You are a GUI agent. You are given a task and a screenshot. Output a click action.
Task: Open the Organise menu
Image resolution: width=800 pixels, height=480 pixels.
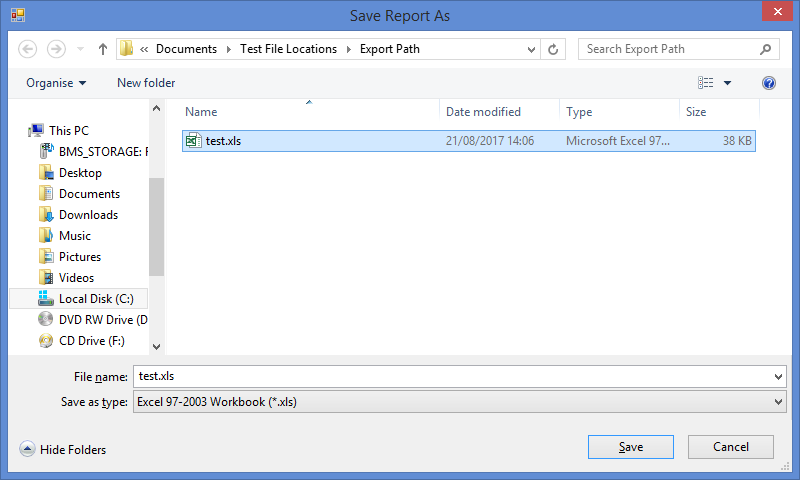coord(56,83)
